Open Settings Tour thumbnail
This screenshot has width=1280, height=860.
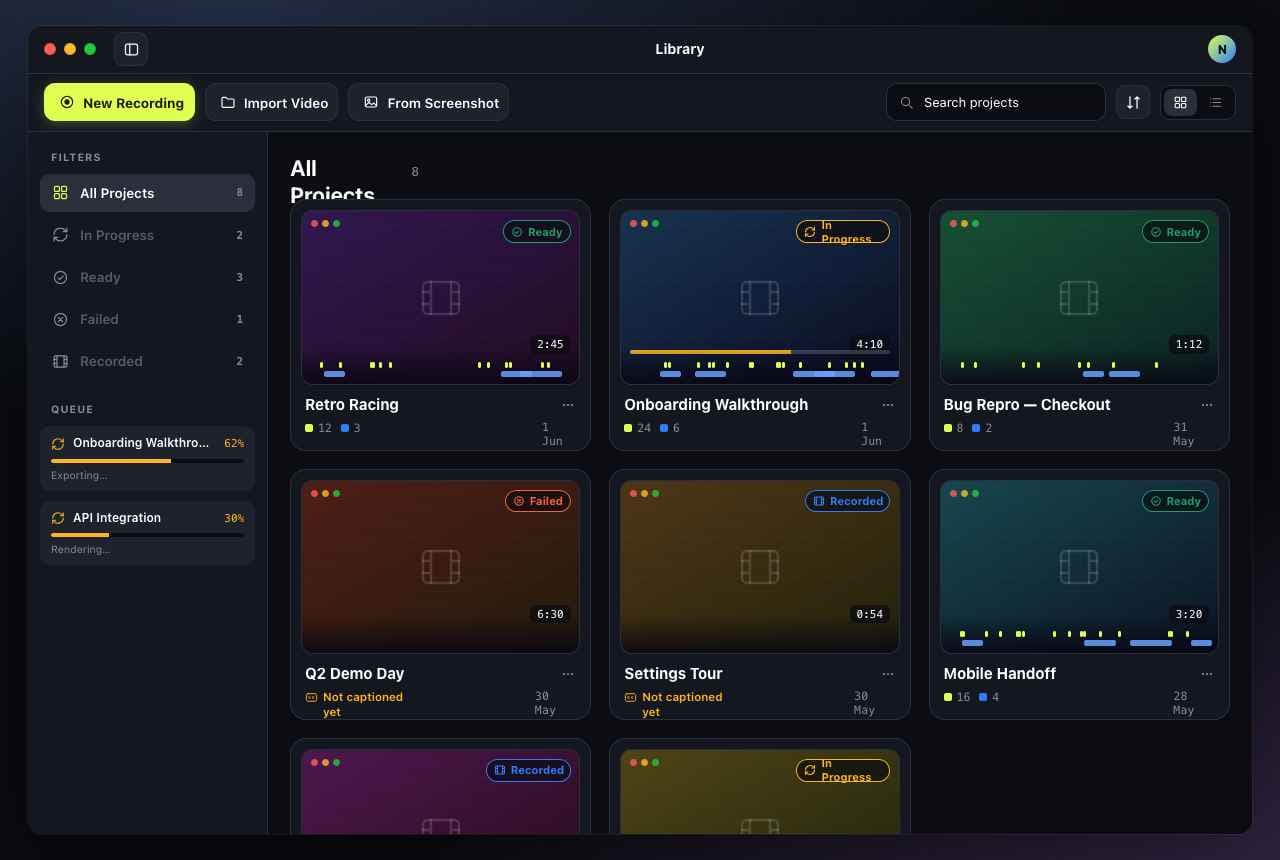coord(759,566)
